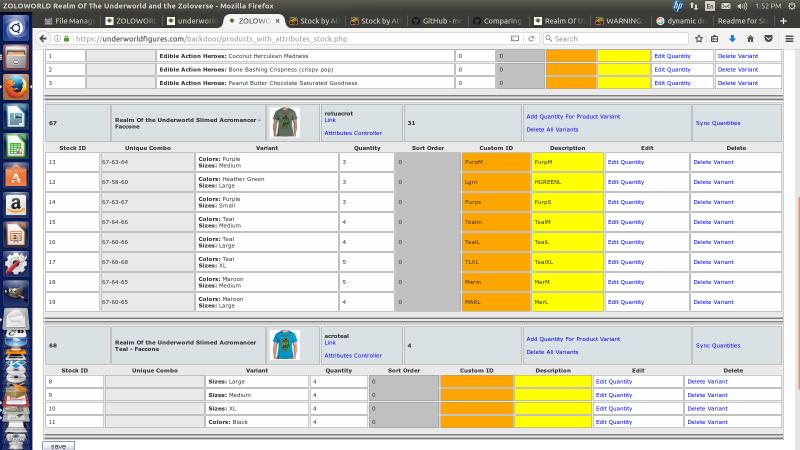800x450 pixels.
Task: Click unique combo text 67-63-64
Action: (x=115, y=162)
